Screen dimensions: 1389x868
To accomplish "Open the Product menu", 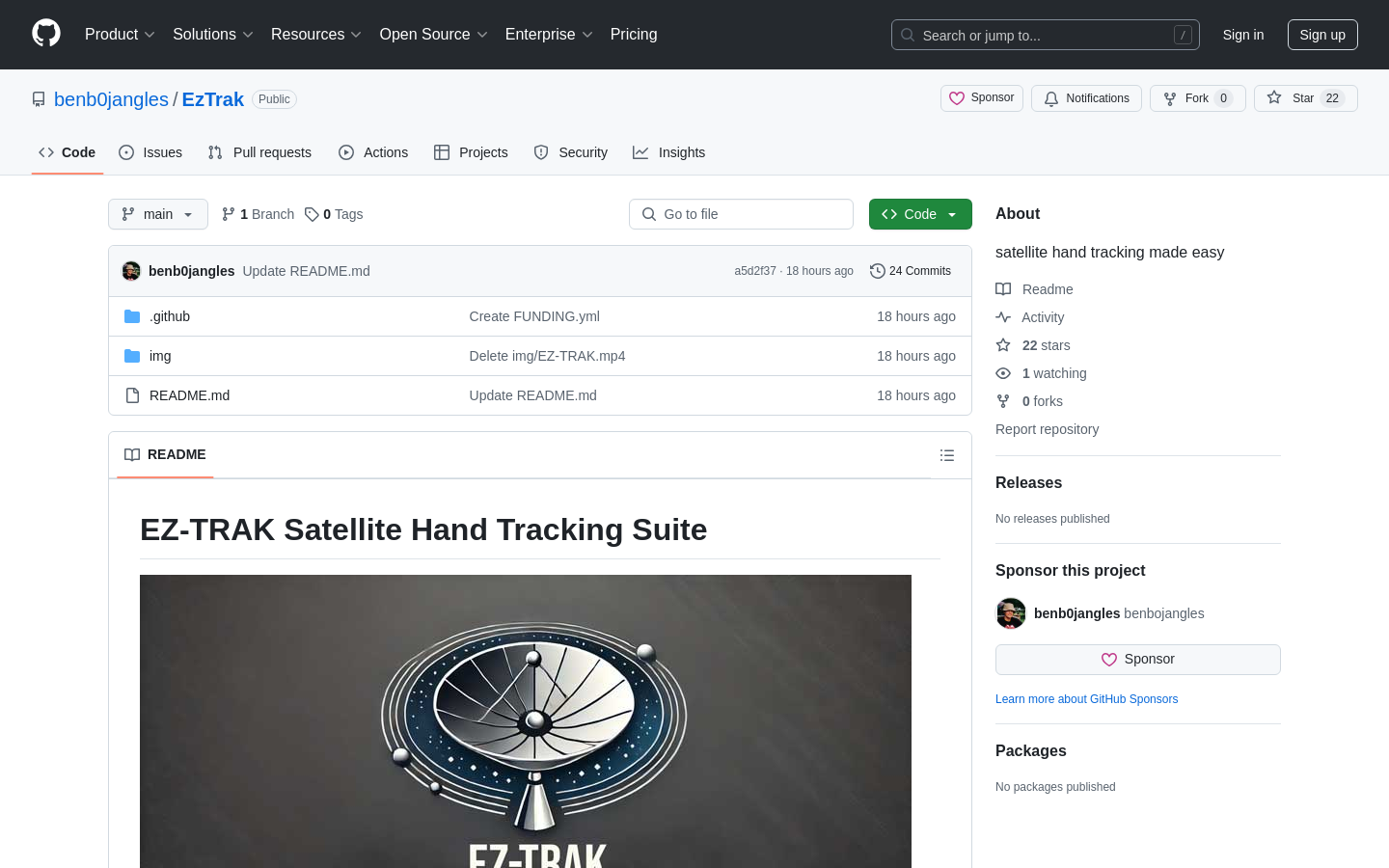I will pos(120,35).
